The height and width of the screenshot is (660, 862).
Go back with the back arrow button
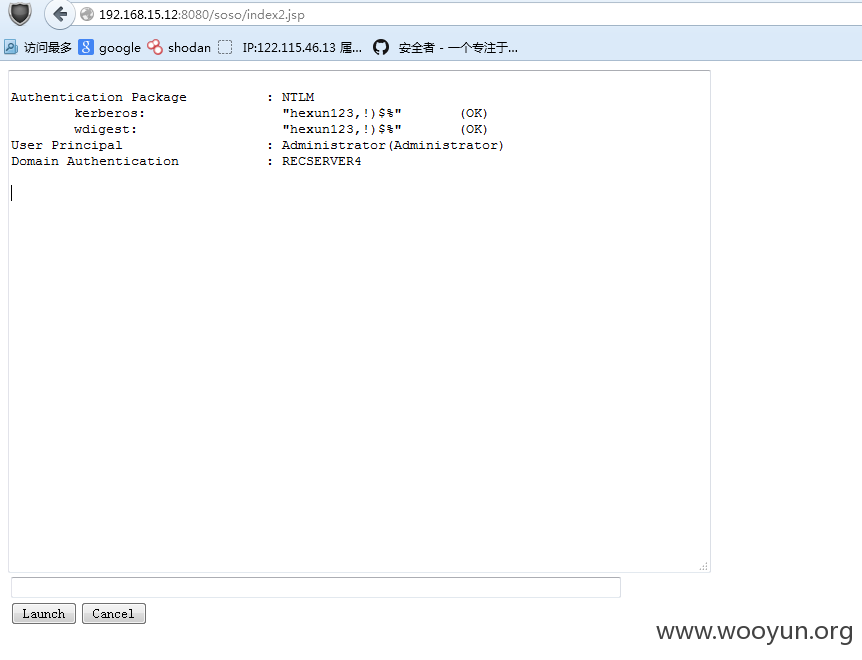click(x=59, y=14)
